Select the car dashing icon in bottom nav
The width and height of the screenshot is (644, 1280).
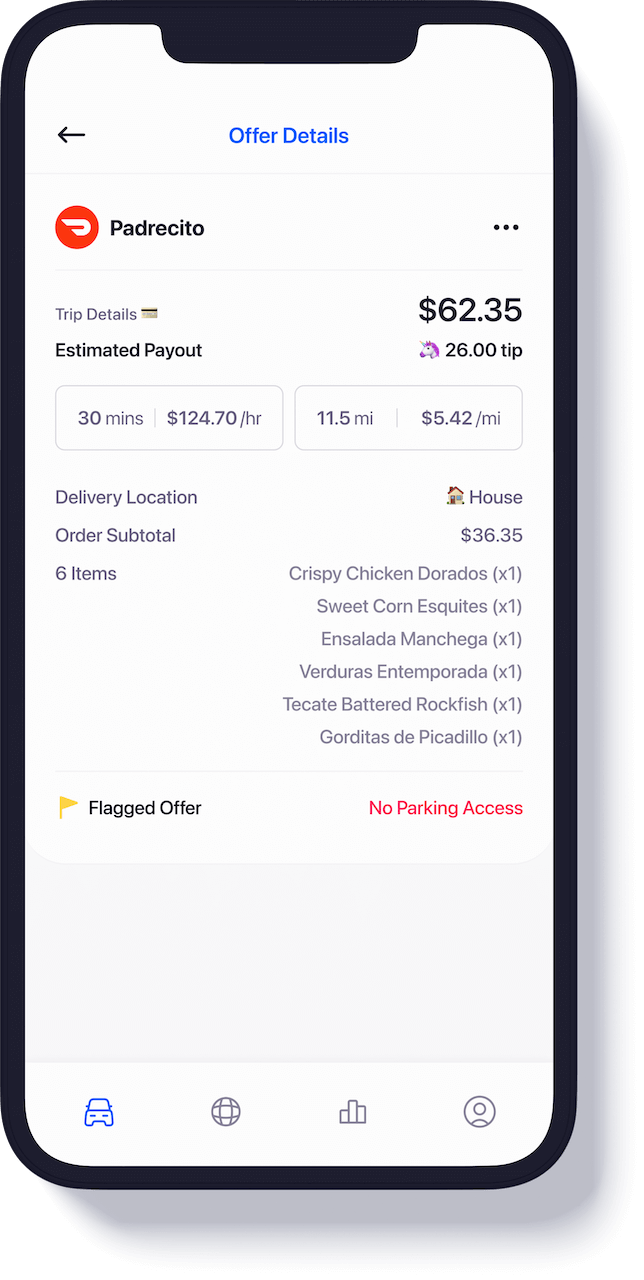tap(97, 1110)
